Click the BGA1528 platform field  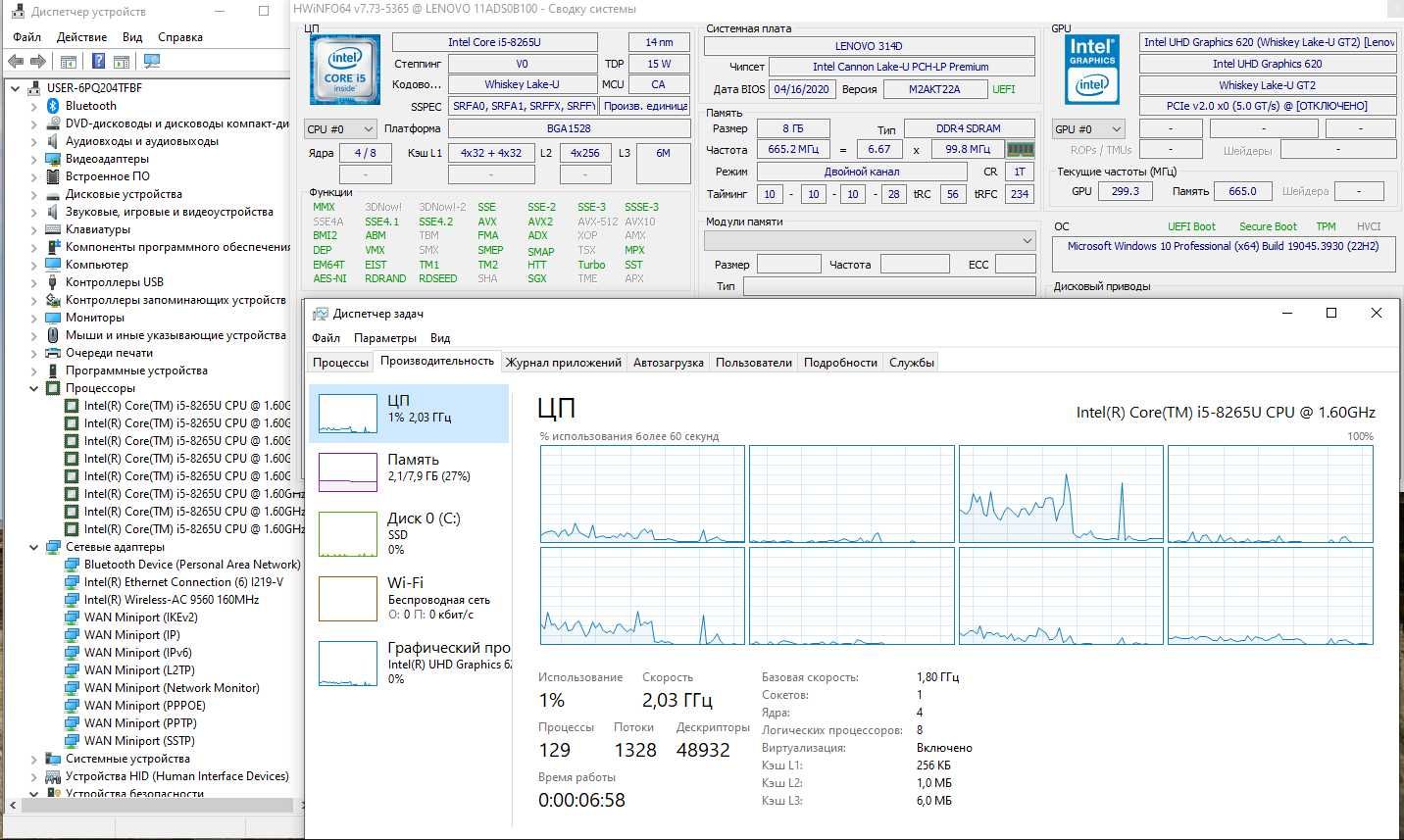pyautogui.click(x=569, y=128)
